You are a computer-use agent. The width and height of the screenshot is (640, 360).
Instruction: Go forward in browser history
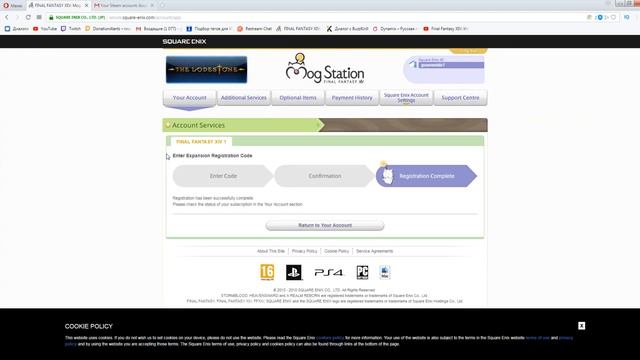(x=17, y=17)
